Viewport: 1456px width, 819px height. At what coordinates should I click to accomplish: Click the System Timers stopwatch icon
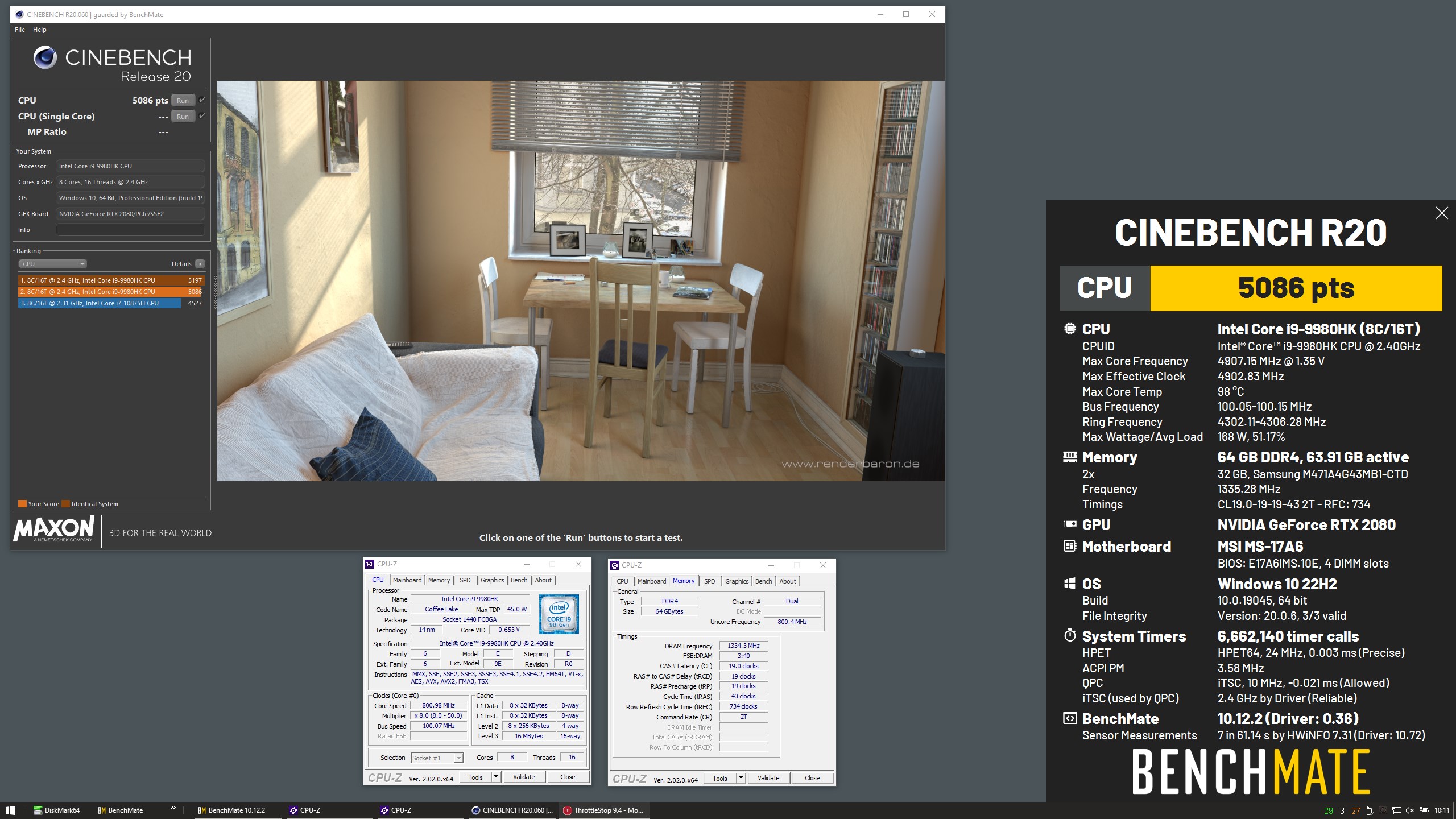(x=1070, y=635)
